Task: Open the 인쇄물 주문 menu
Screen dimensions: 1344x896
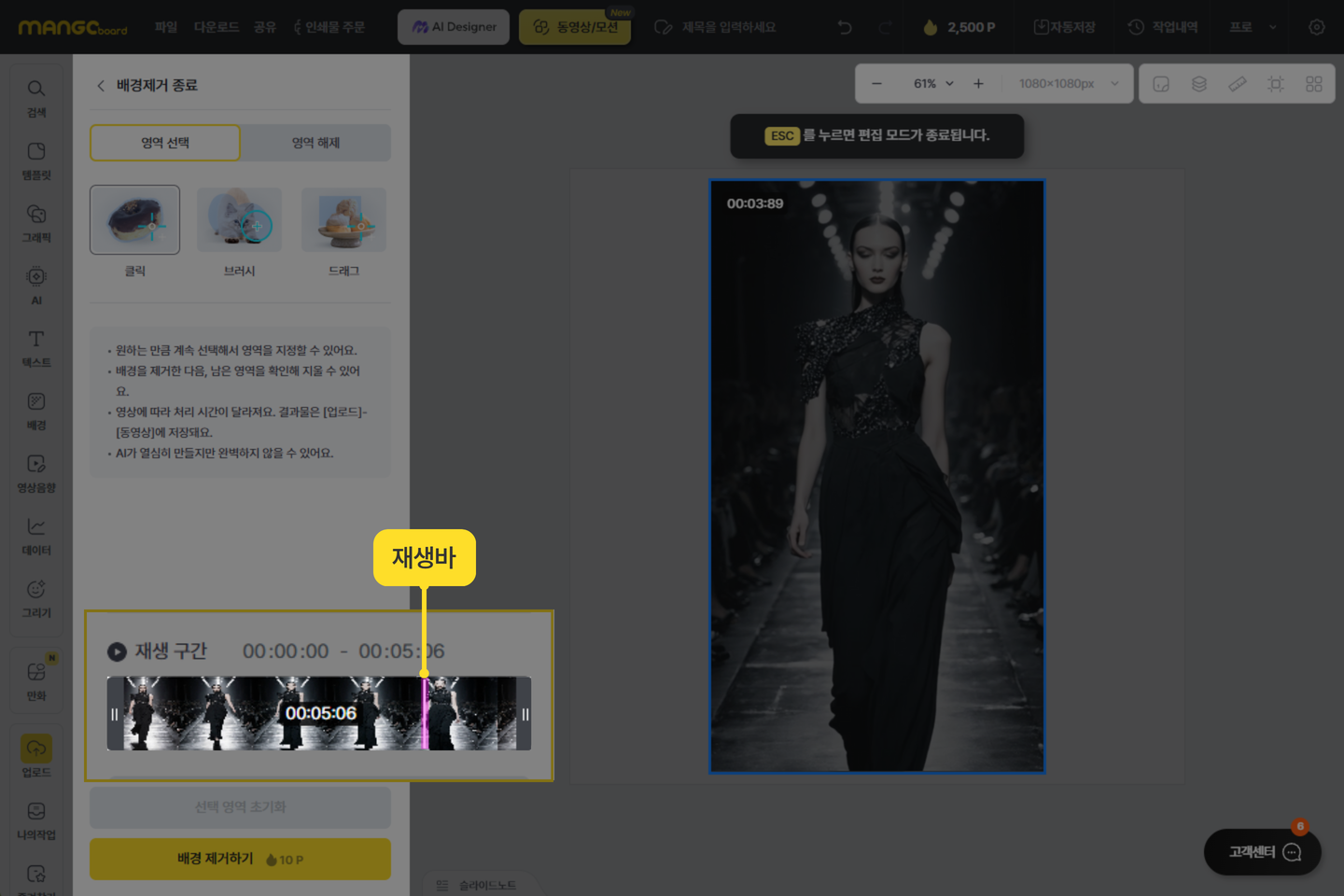Action: pyautogui.click(x=329, y=27)
